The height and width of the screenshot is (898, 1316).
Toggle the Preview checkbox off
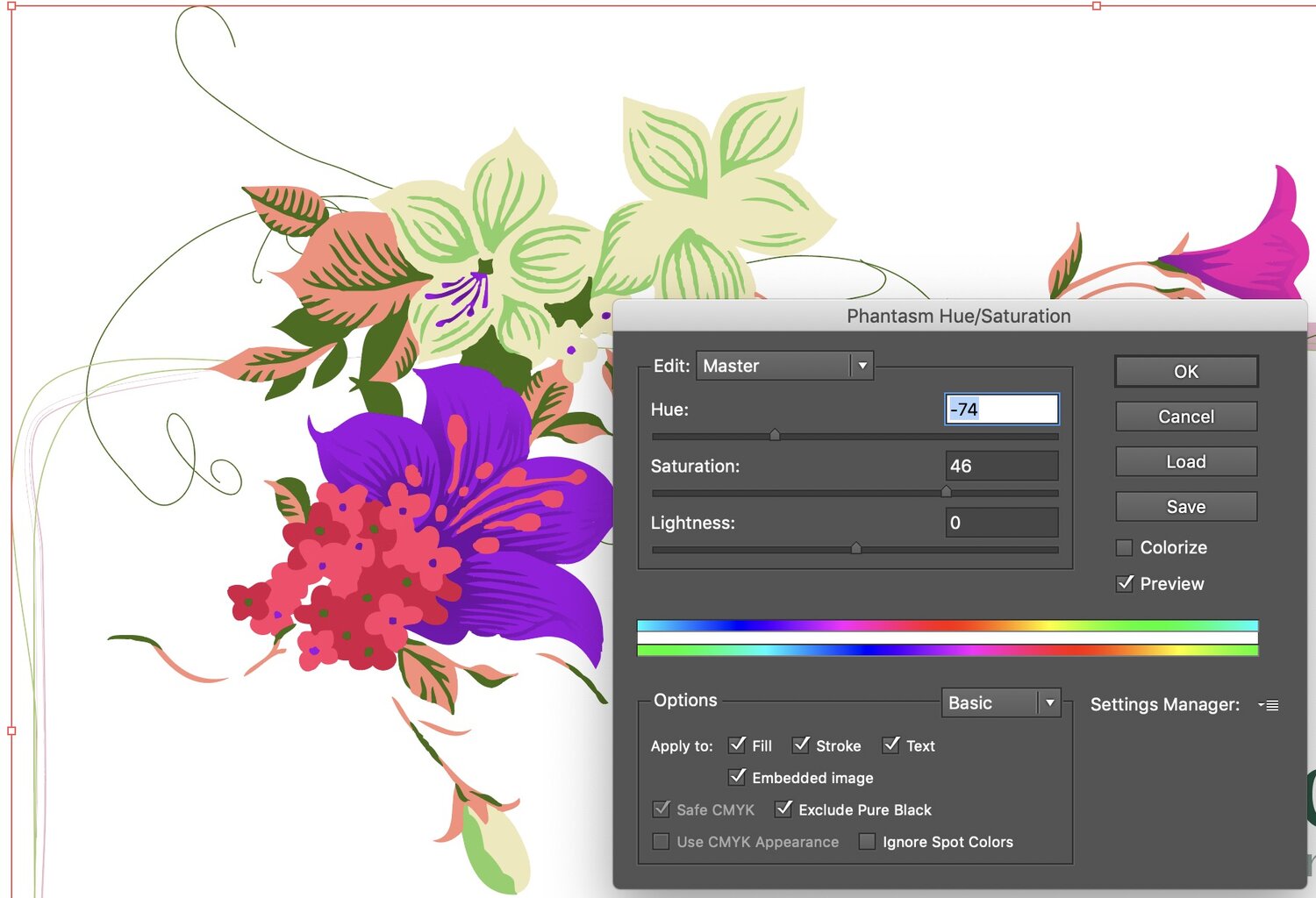[x=1124, y=584]
